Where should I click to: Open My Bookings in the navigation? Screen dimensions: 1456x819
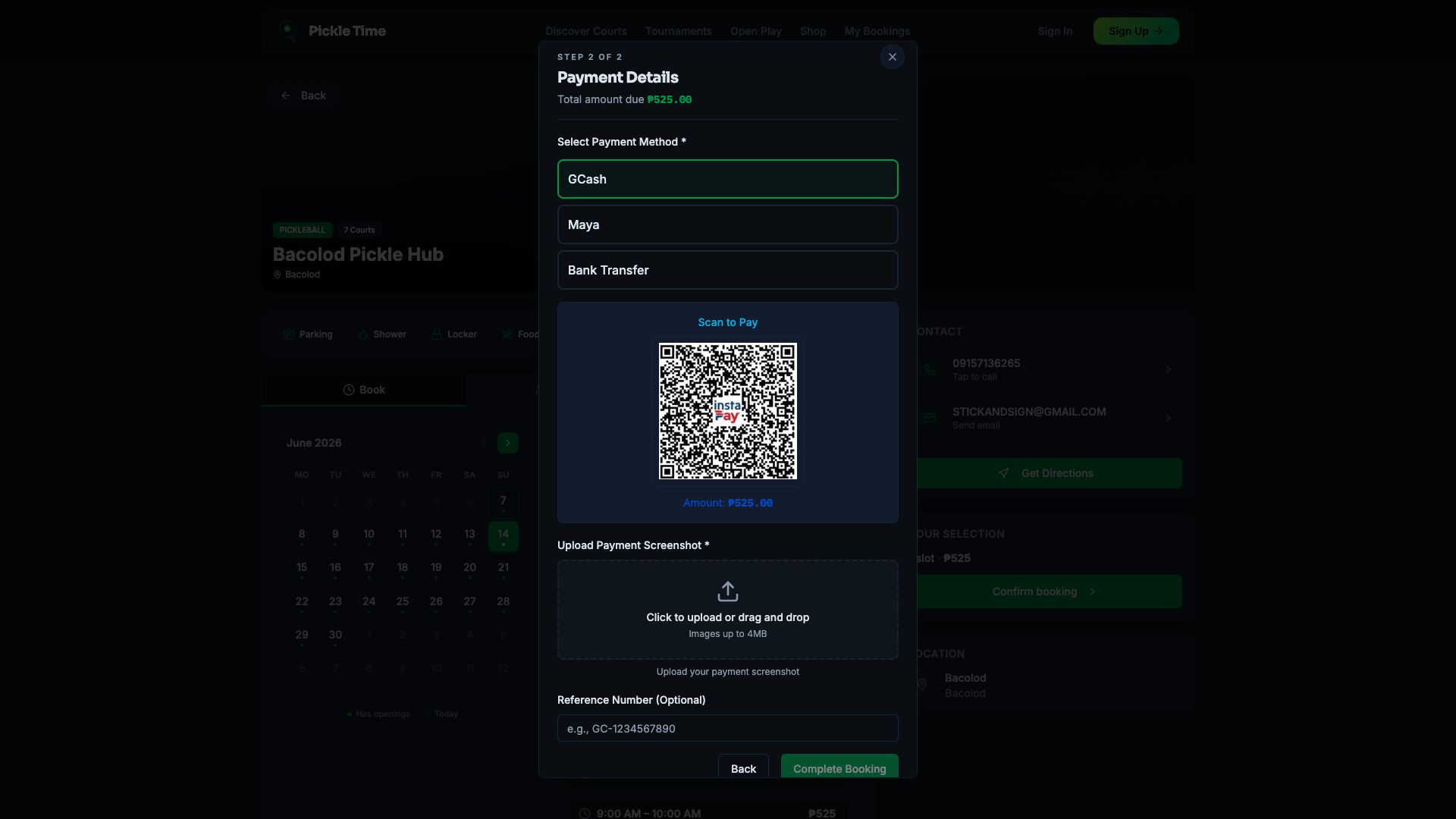pos(877,31)
